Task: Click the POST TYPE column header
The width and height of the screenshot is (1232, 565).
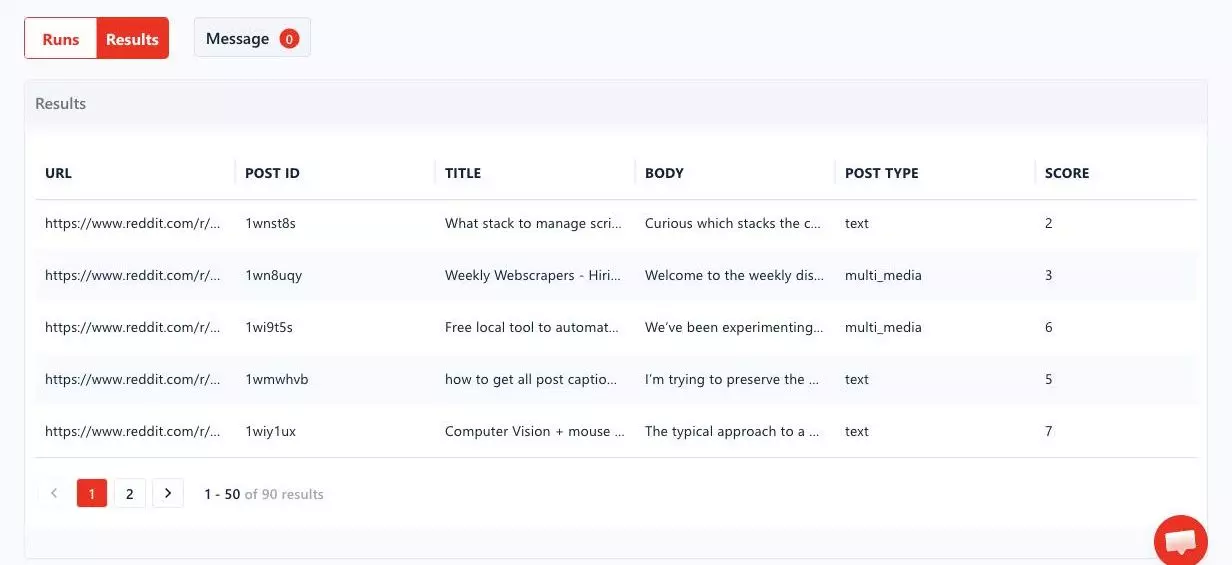Action: coord(881,173)
